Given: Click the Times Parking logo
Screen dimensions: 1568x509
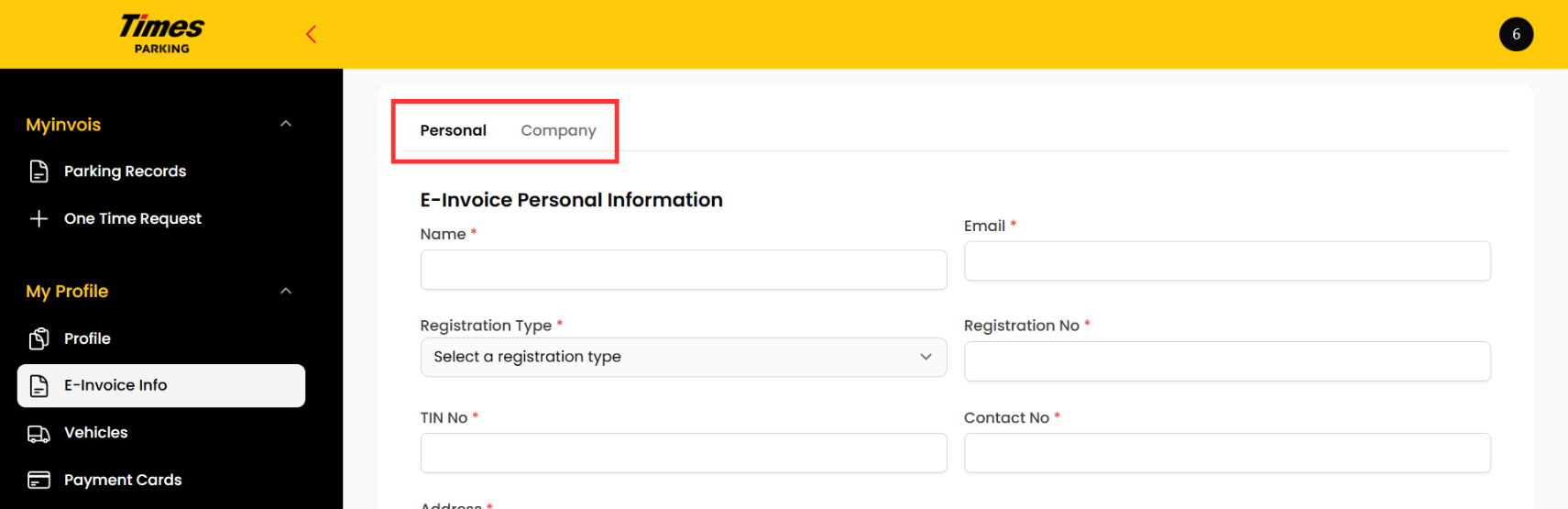Looking at the screenshot, I should (162, 34).
